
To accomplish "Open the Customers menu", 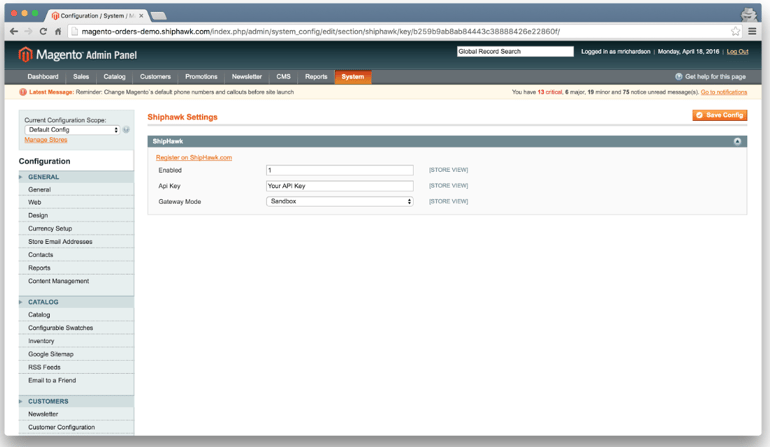I will (x=155, y=77).
